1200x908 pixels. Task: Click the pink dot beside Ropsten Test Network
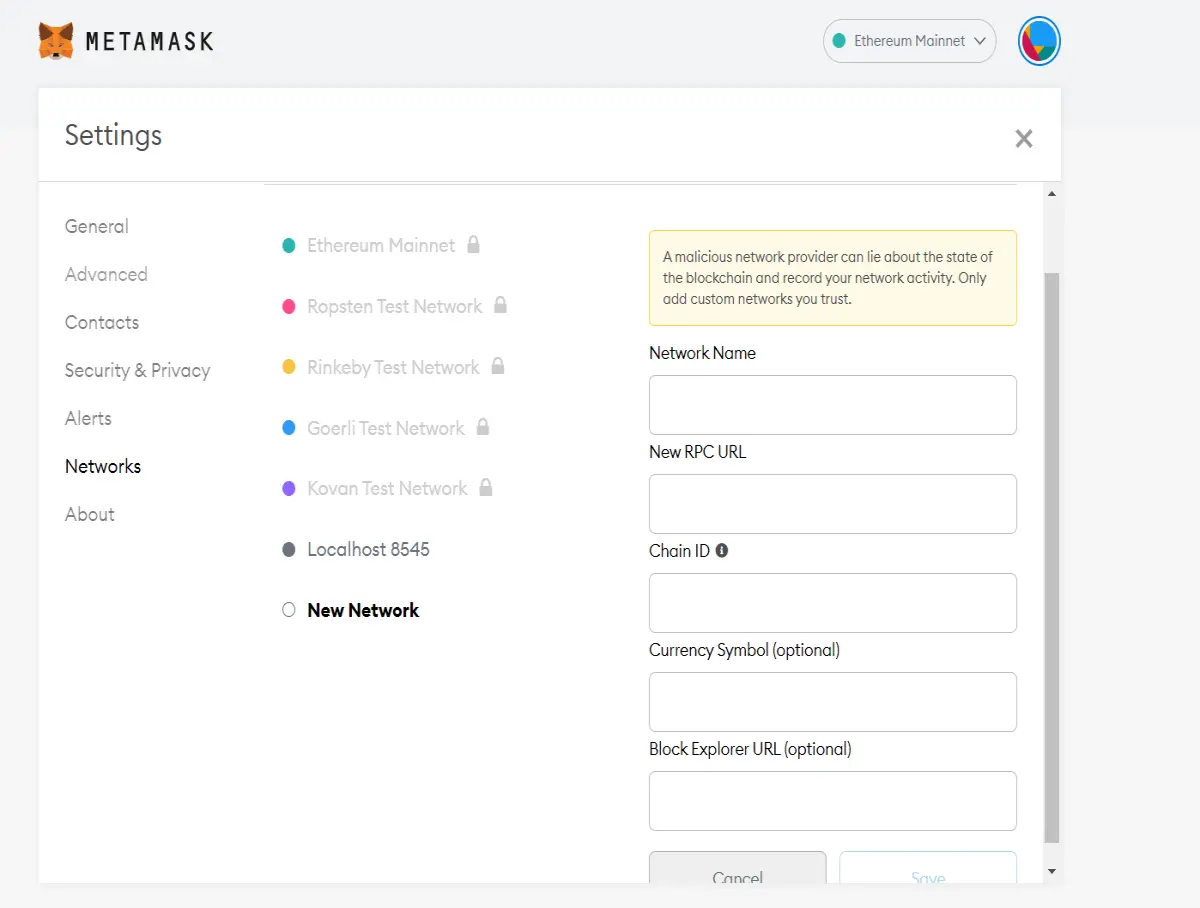(x=289, y=306)
